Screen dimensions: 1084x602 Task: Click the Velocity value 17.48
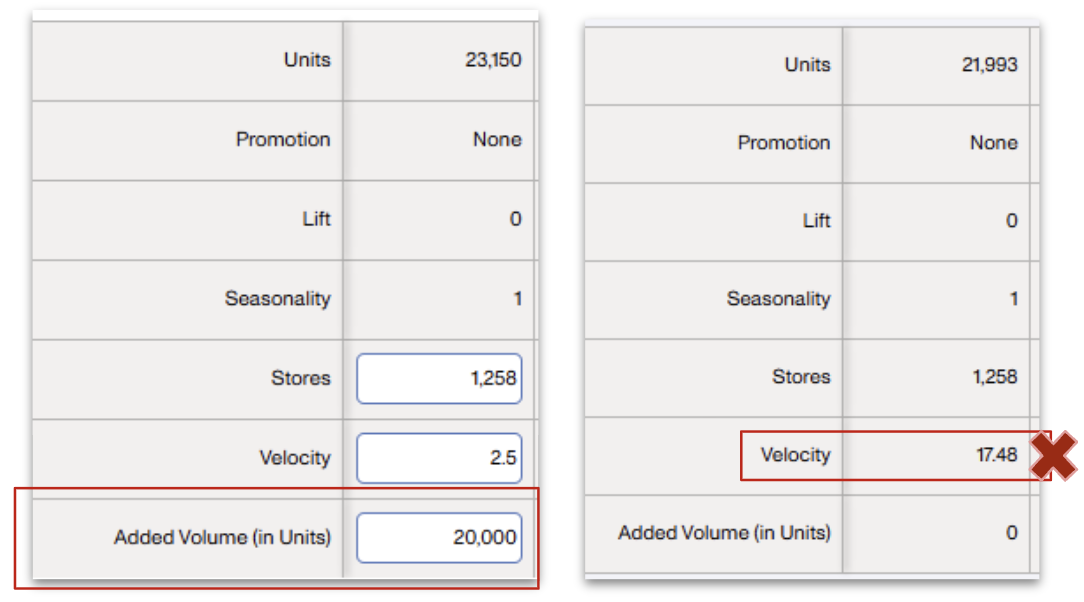[997, 455]
